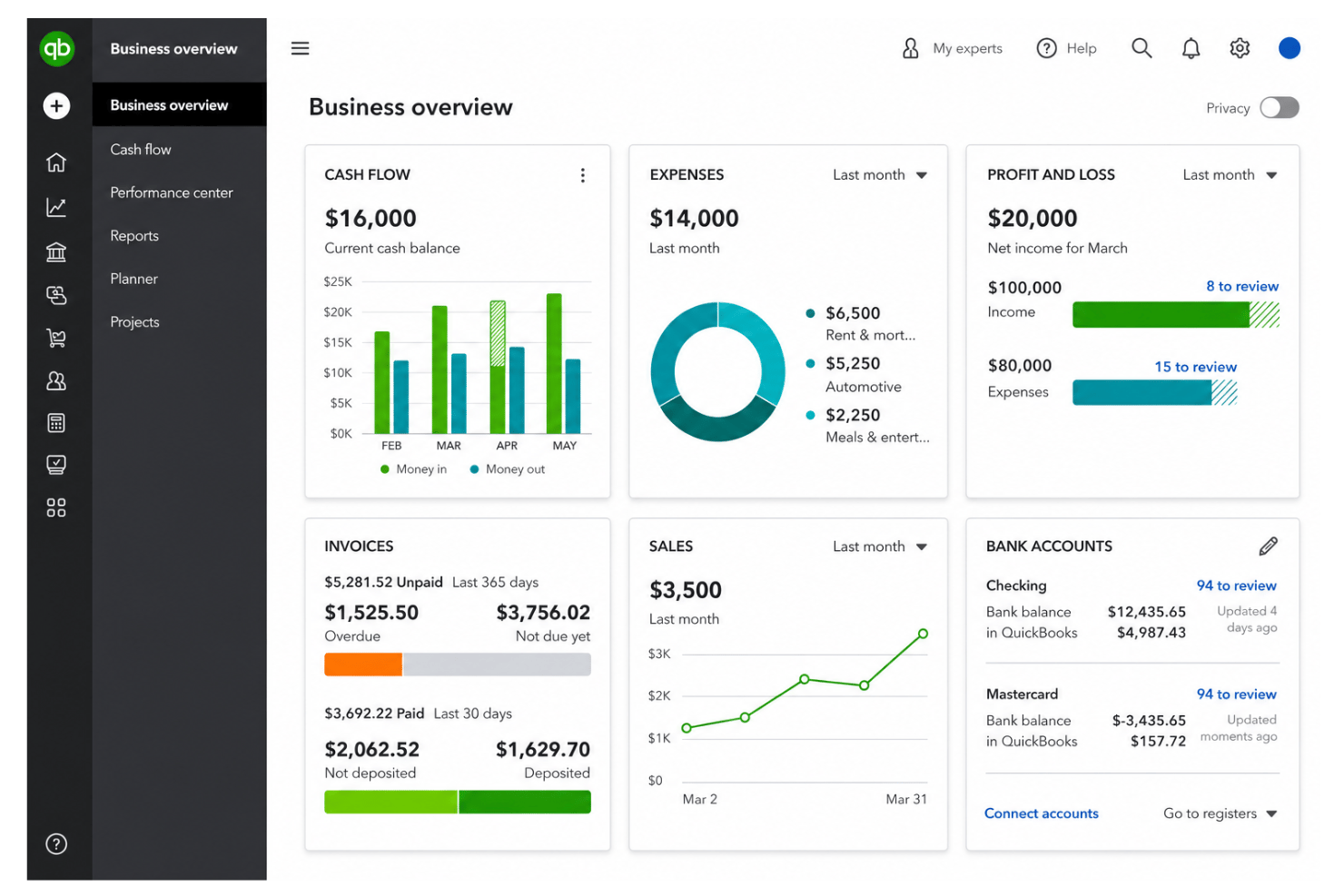Screen dimensions: 1344x896
Task: Open the people sidebar icon
Action: pos(56,380)
